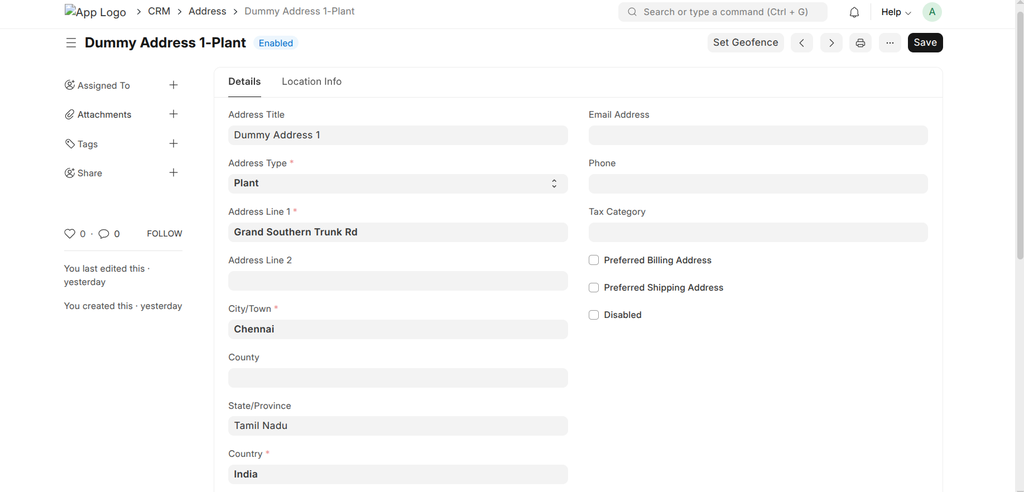Expand the Help menu
1024x492 pixels.
[x=895, y=12]
